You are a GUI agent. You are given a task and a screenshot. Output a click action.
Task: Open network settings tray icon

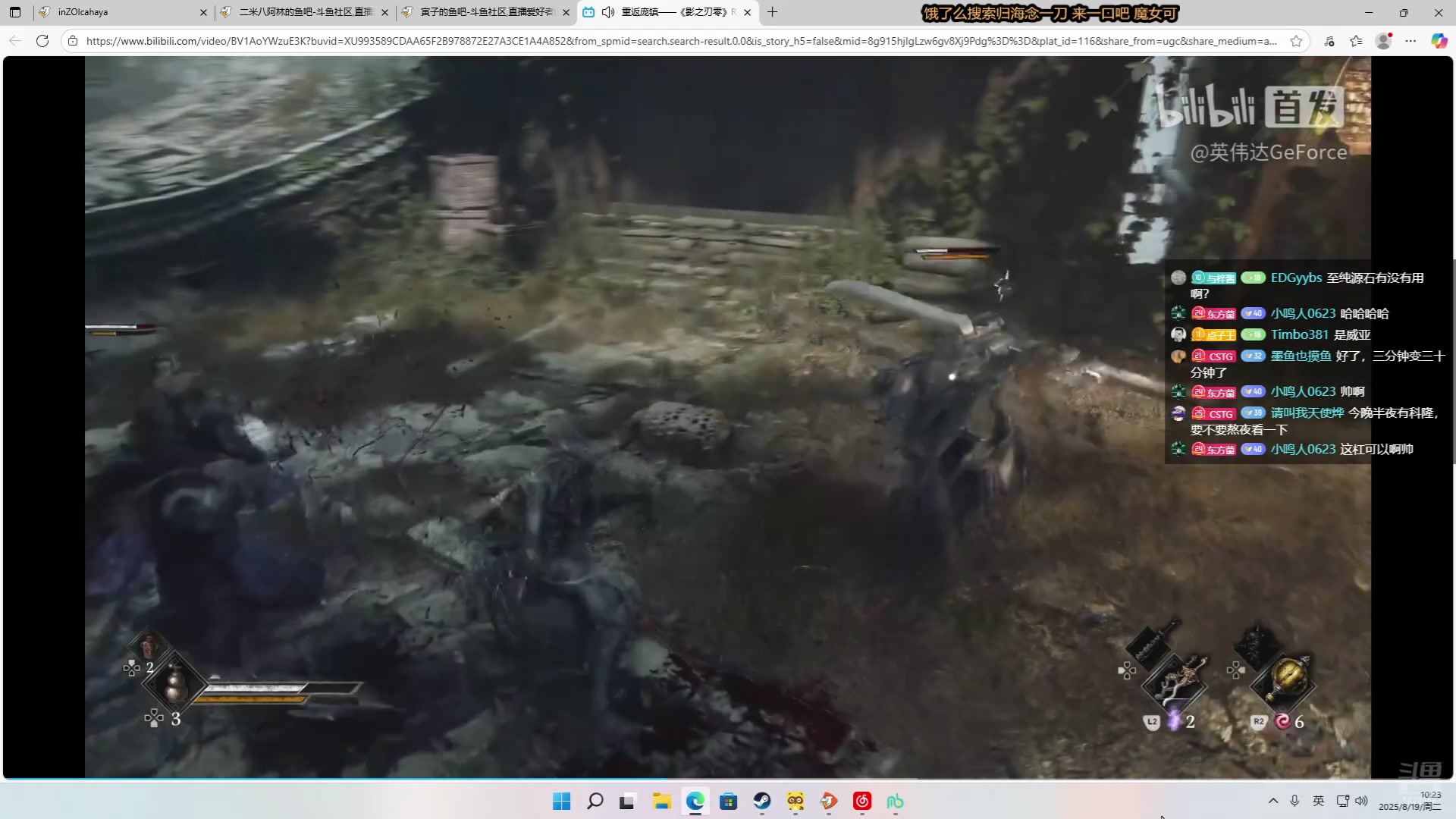click(1342, 801)
